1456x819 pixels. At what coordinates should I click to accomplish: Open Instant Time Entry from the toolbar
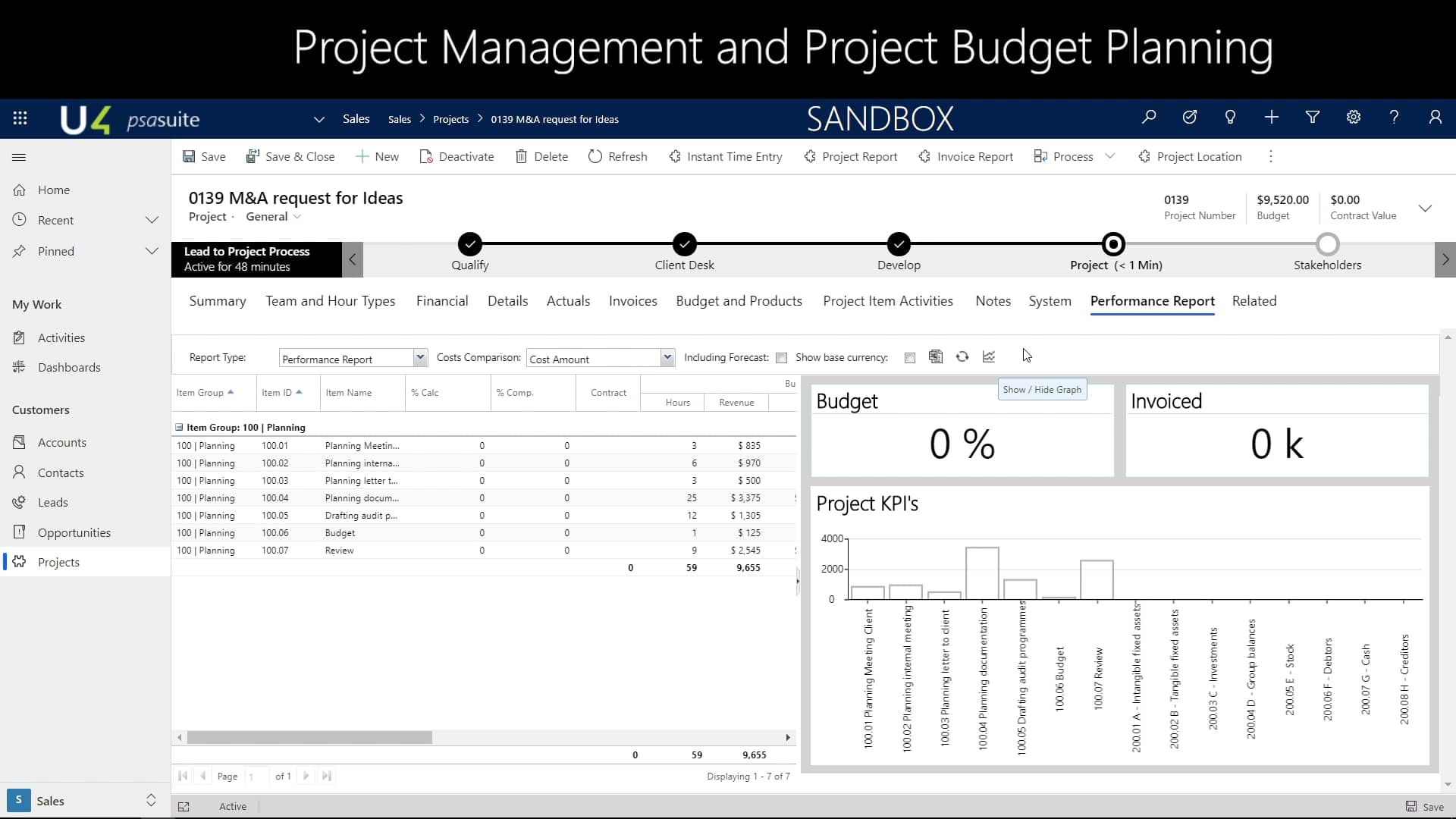pyautogui.click(x=725, y=156)
